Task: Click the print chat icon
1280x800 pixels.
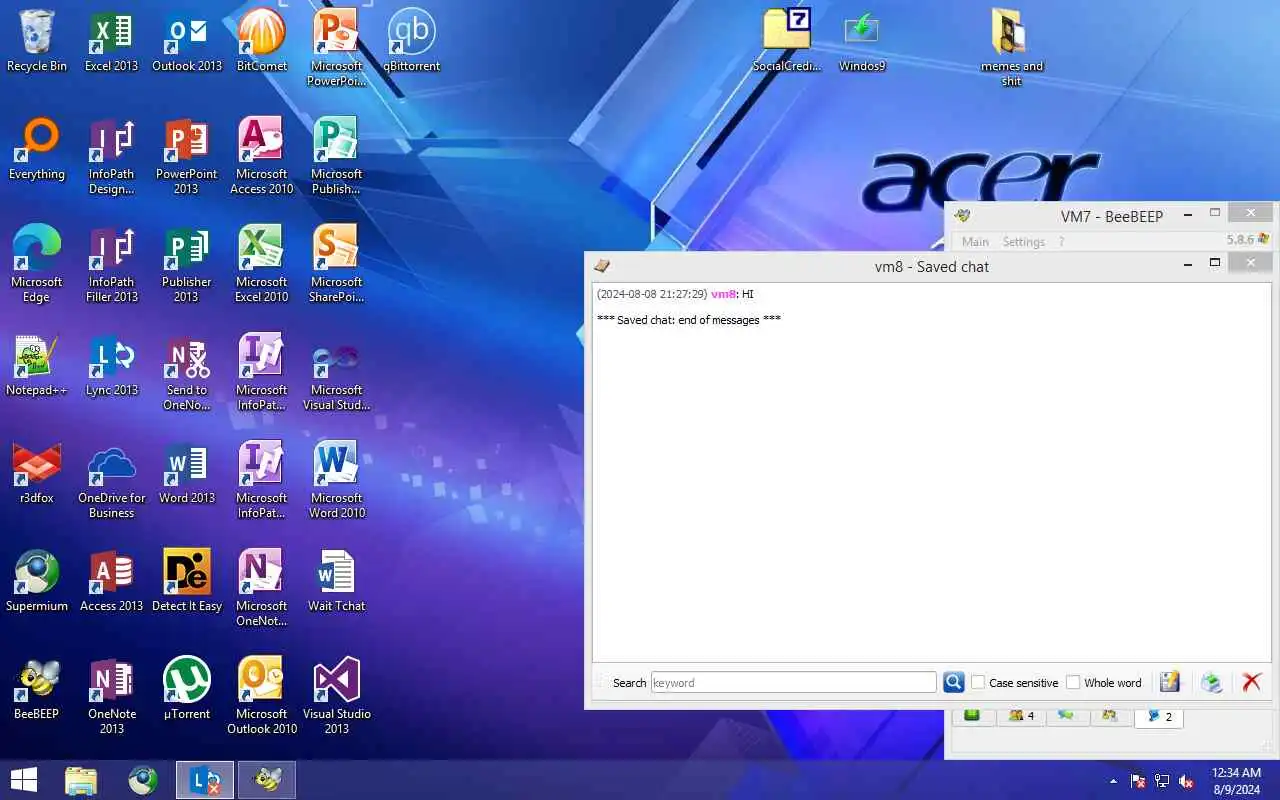Action: pos(1212,682)
